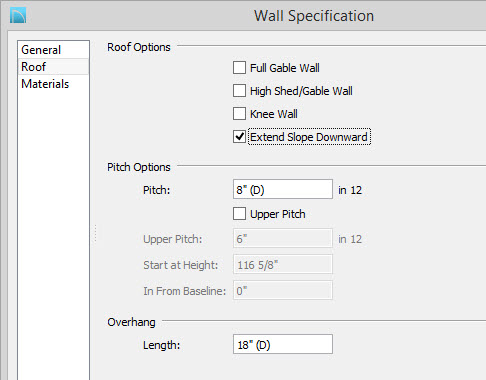The height and width of the screenshot is (380, 486).
Task: Check the High Shed/Gable Wall option
Action: (x=239, y=91)
